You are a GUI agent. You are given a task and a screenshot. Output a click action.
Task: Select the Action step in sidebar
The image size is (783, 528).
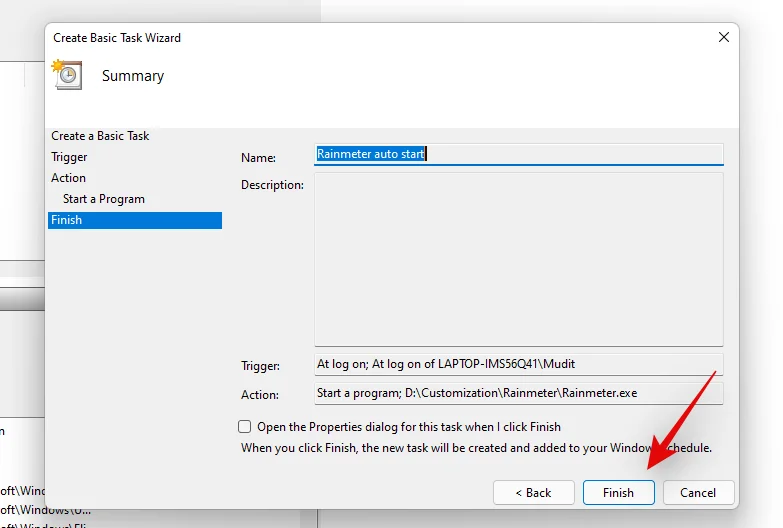tap(68, 178)
